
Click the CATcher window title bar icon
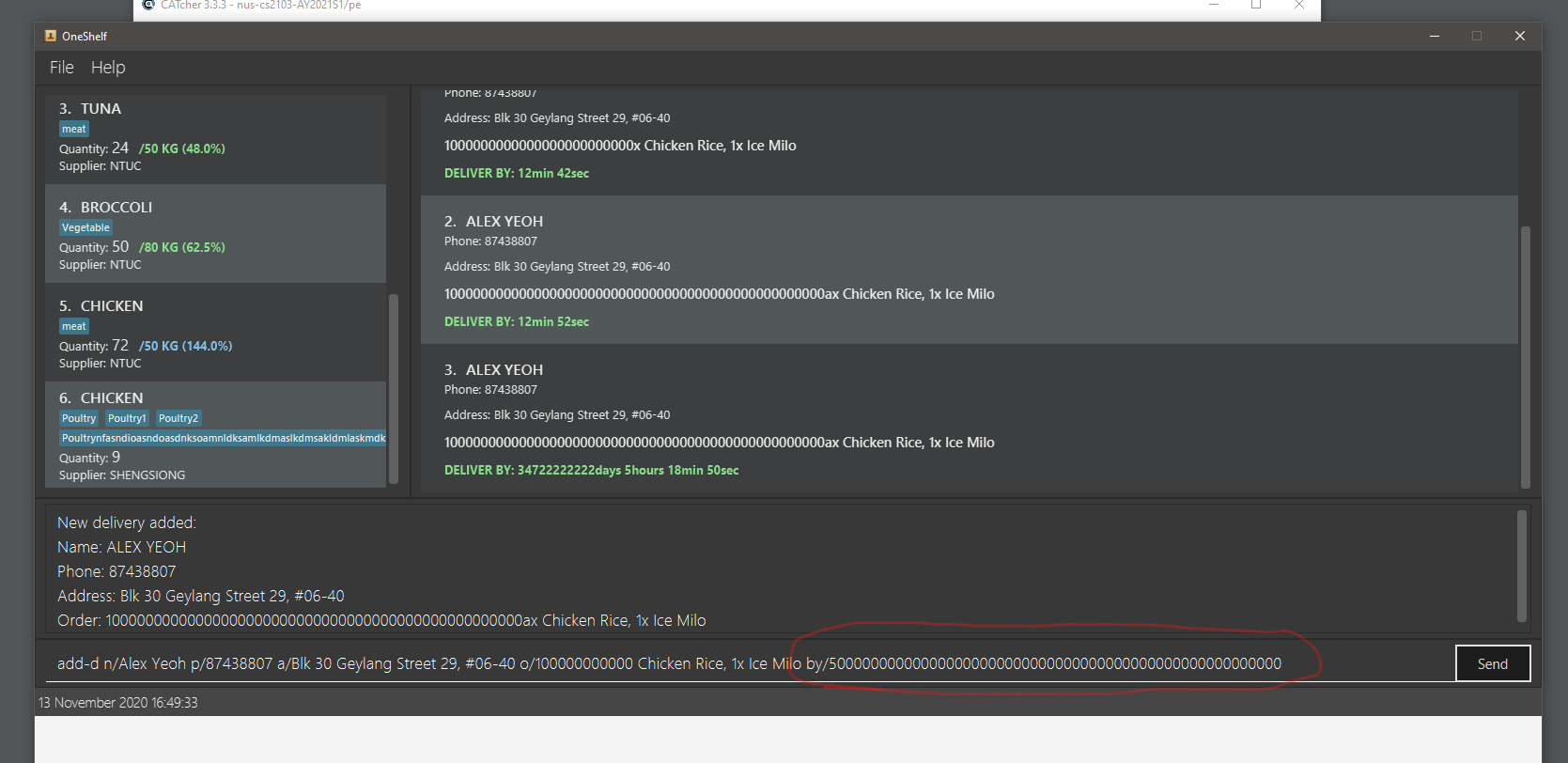148,5
